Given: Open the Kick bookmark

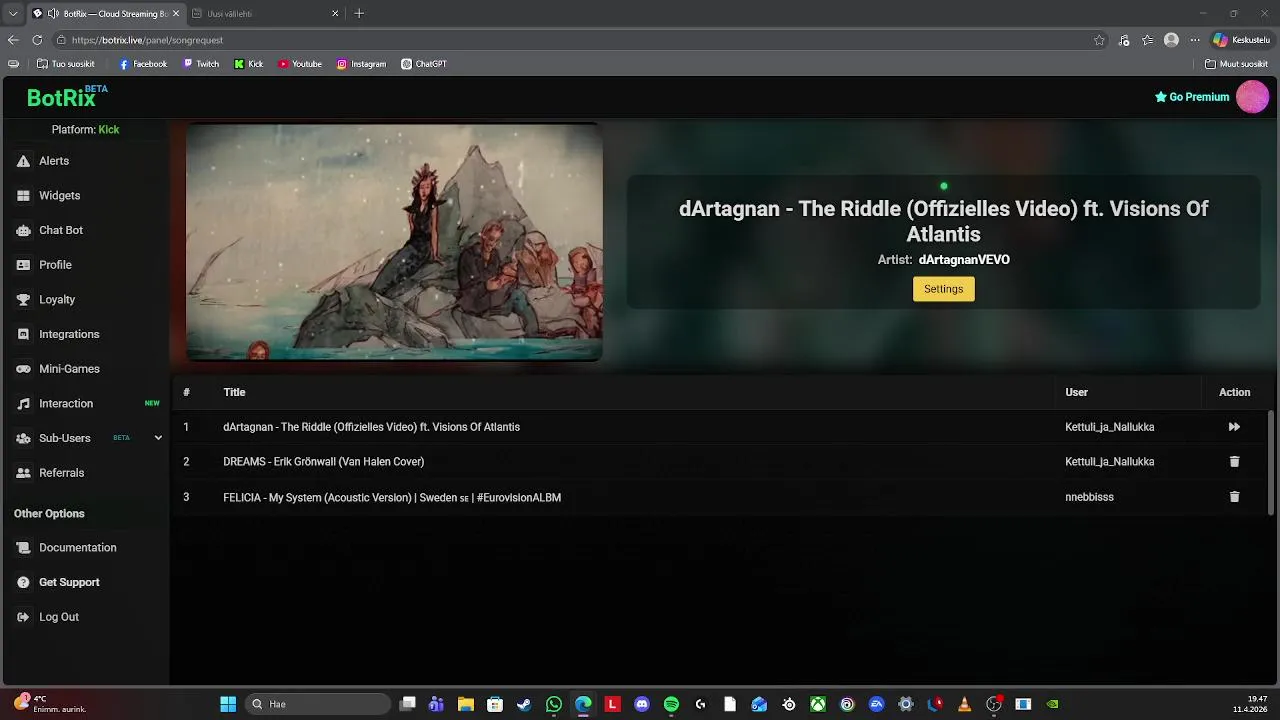Looking at the screenshot, I should tap(249, 64).
